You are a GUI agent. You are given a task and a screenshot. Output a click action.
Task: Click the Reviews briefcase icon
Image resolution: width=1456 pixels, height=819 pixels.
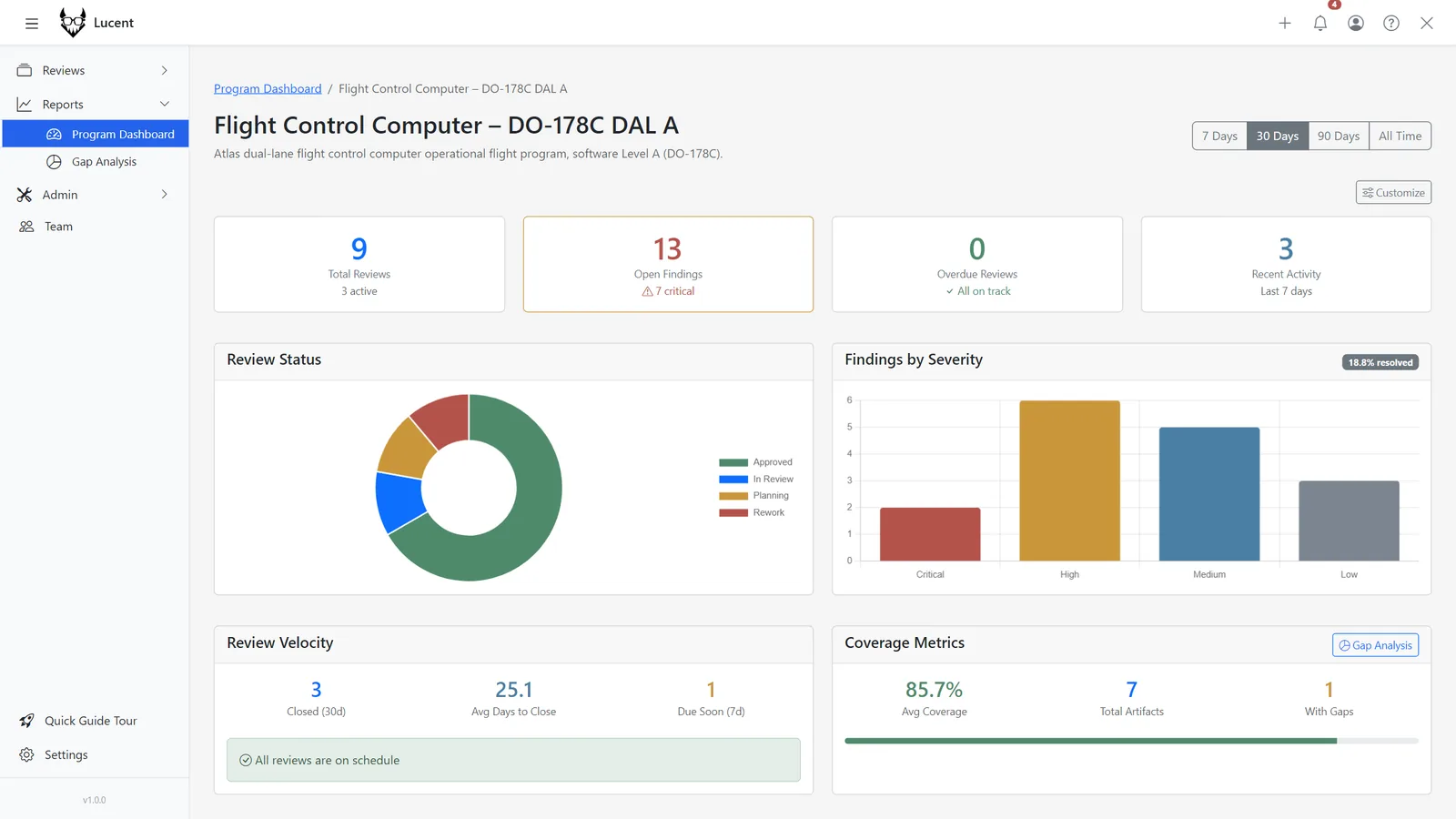coord(25,70)
